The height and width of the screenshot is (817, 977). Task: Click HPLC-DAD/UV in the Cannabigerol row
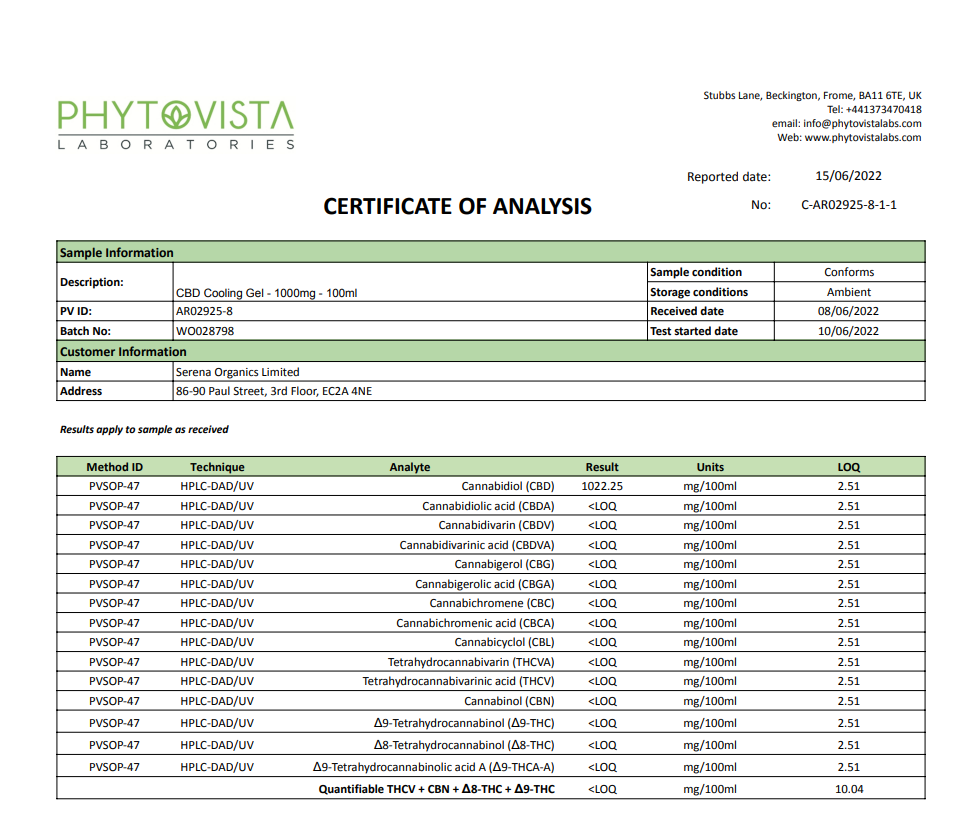(x=217, y=564)
